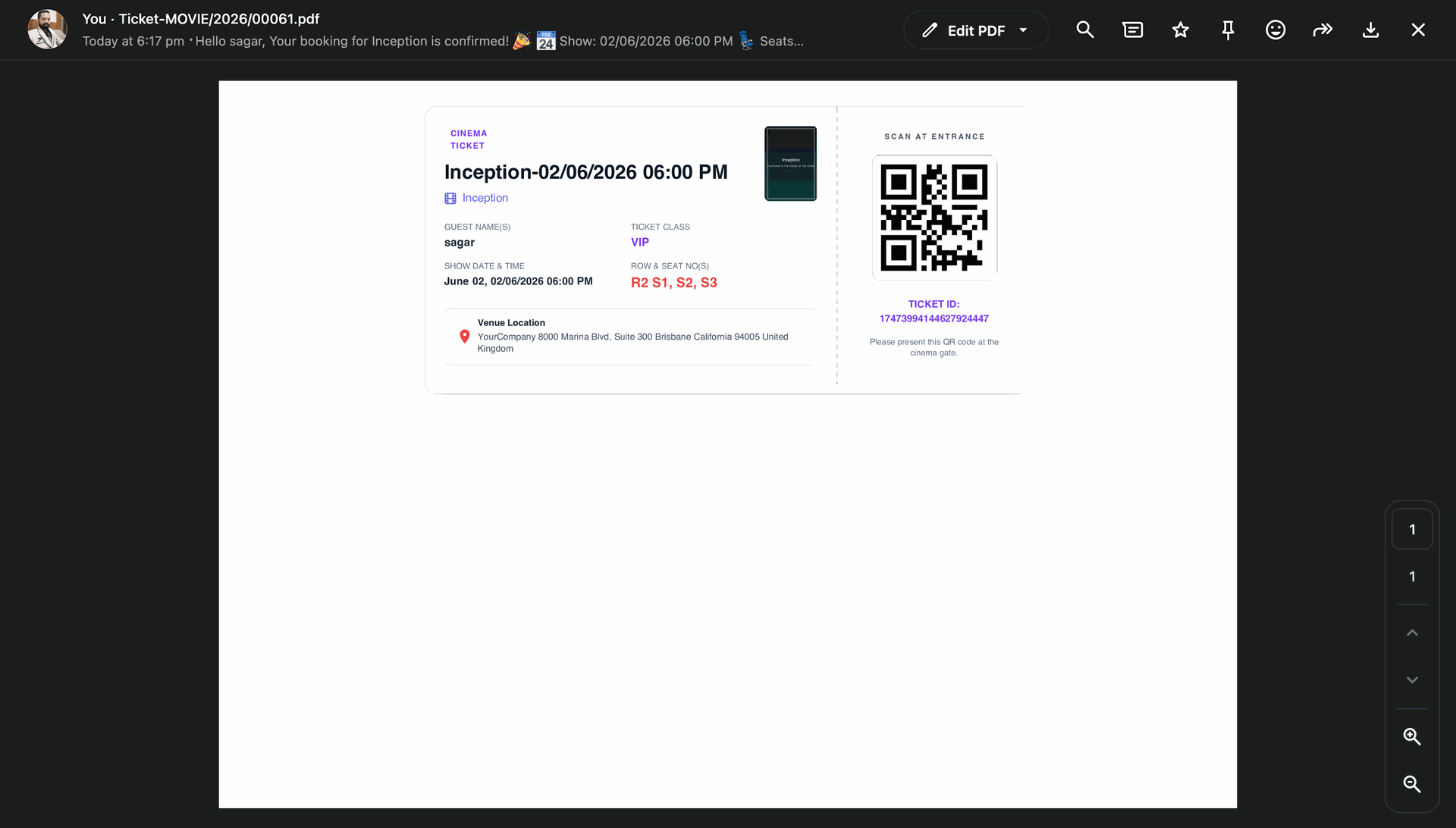1456x828 pixels.
Task: Click the message caption about booking confirmed
Action: coord(500,41)
